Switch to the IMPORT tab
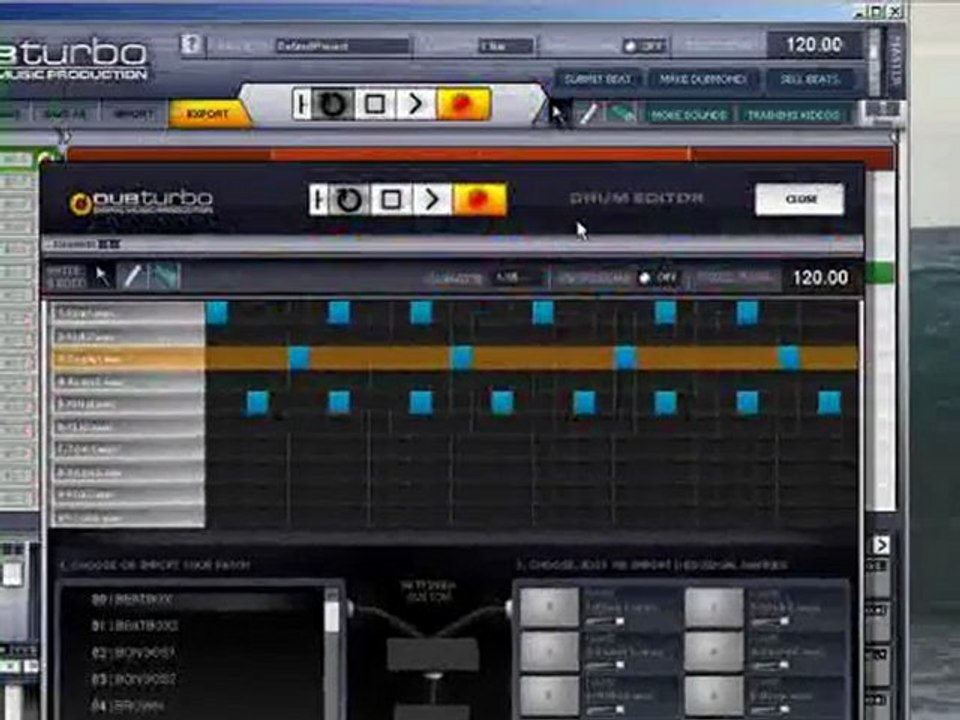The image size is (960, 720). 133,114
